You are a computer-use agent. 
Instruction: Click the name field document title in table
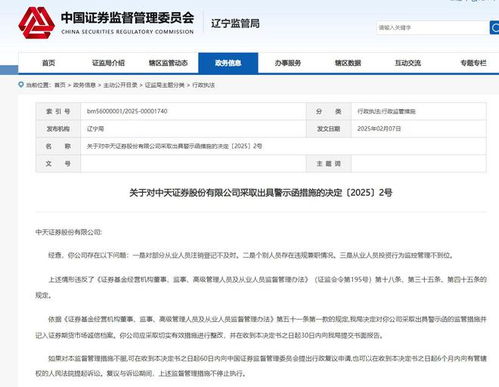click(x=174, y=146)
